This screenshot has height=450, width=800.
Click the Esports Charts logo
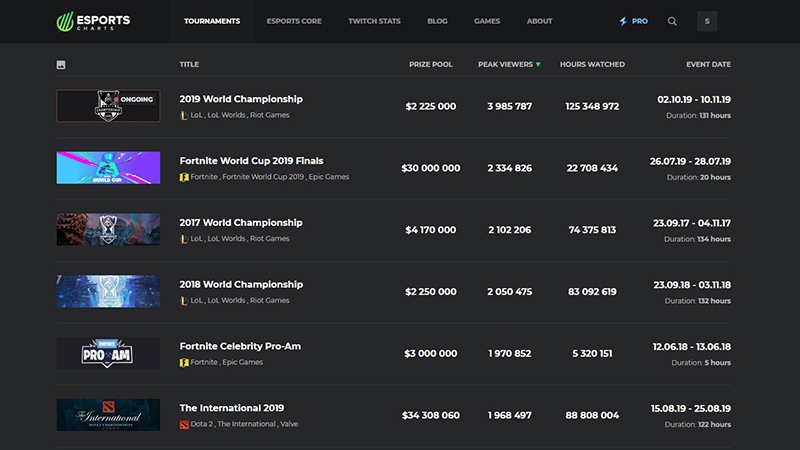(x=93, y=21)
